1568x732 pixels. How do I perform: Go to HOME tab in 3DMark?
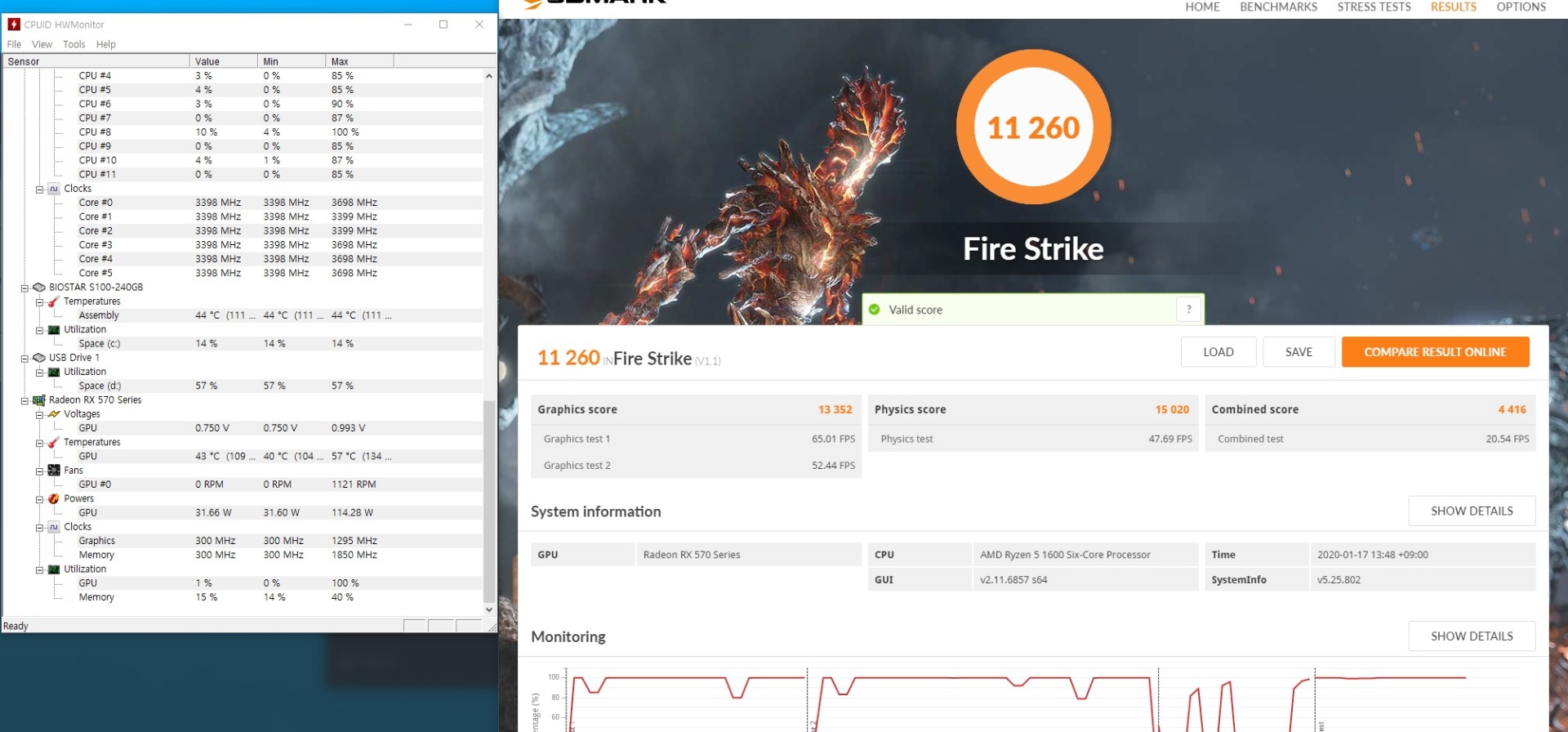(1202, 7)
